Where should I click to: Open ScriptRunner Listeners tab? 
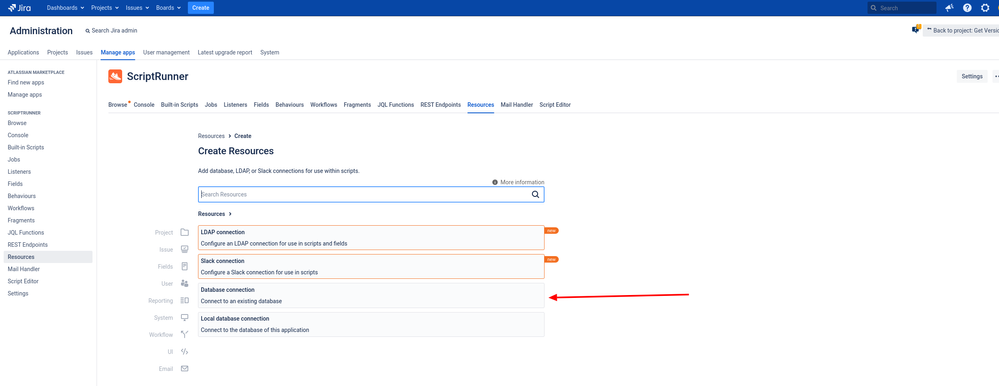coord(235,104)
